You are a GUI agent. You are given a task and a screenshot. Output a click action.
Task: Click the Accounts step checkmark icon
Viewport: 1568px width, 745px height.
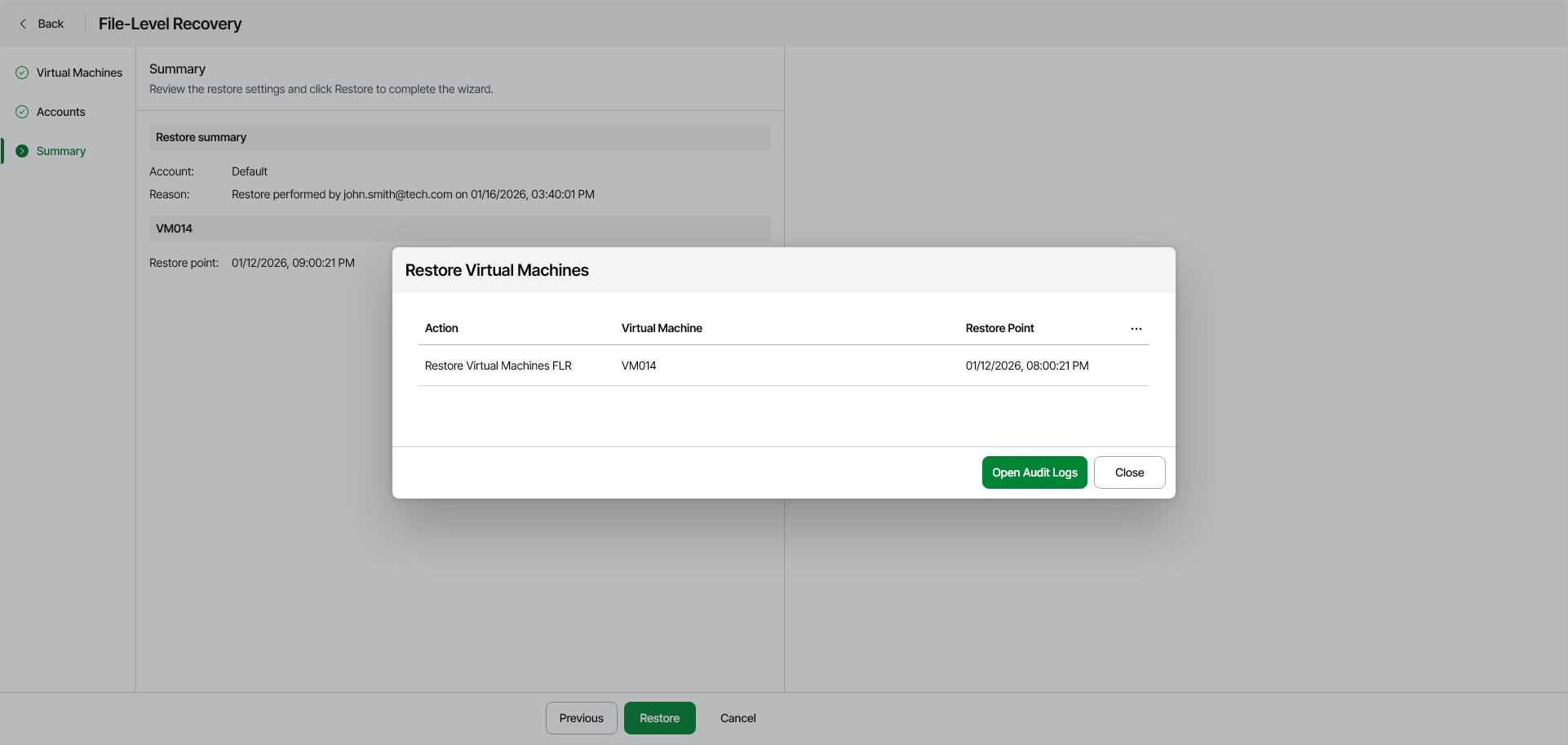point(22,112)
